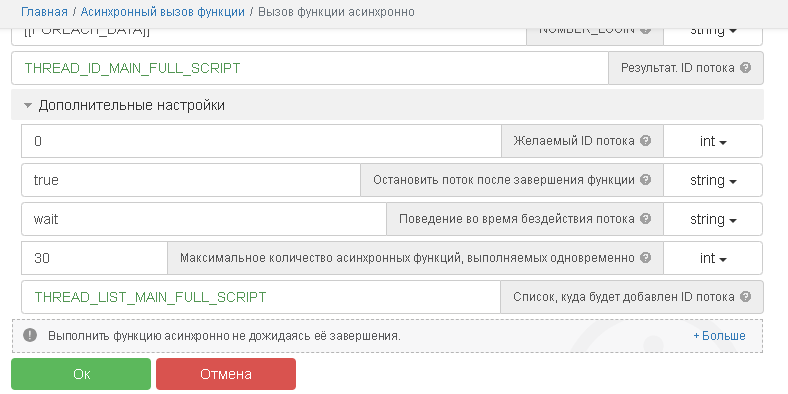Open type dropdown for Остановить поток row
Viewport: 788px width, 394px height.
point(713,180)
